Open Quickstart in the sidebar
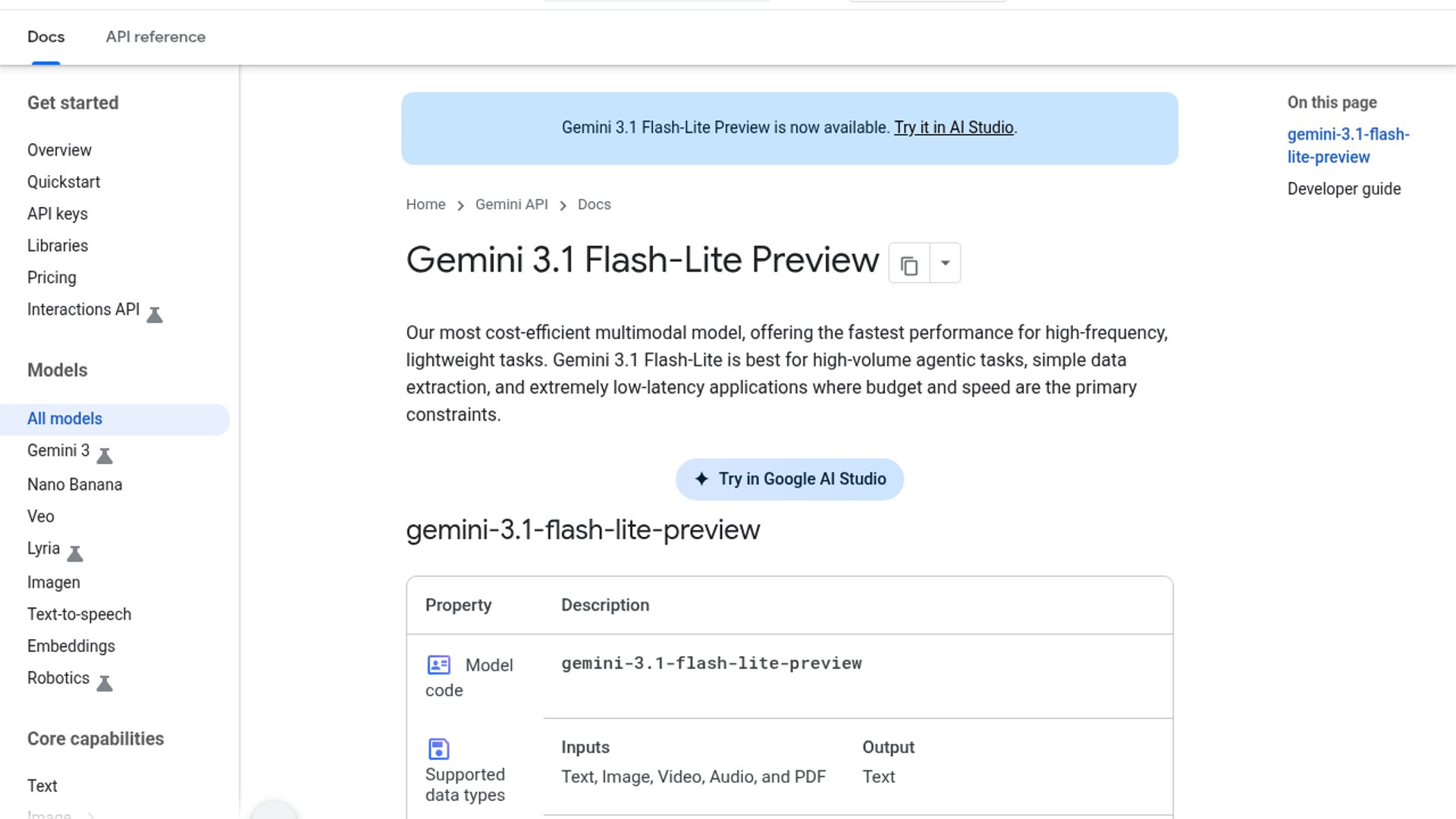 click(x=64, y=182)
